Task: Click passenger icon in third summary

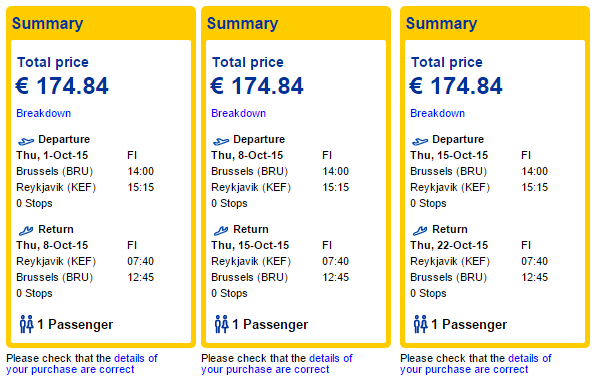Action: 420,324
